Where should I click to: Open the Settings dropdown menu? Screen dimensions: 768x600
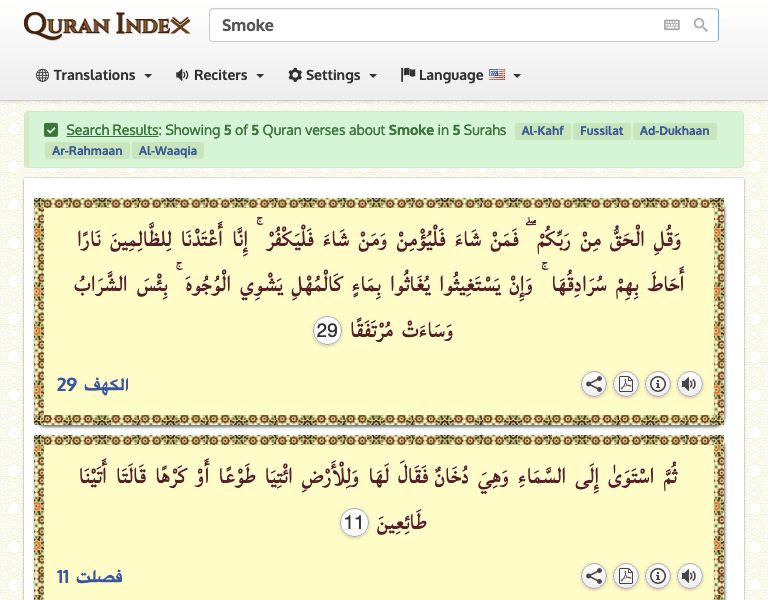tap(332, 75)
